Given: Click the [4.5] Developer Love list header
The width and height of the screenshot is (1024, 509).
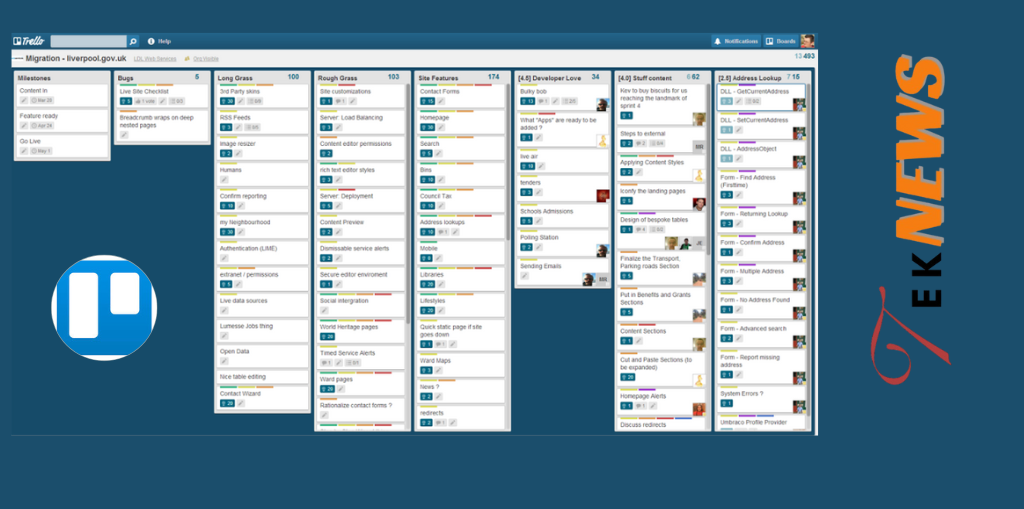Looking at the screenshot, I should (549, 78).
